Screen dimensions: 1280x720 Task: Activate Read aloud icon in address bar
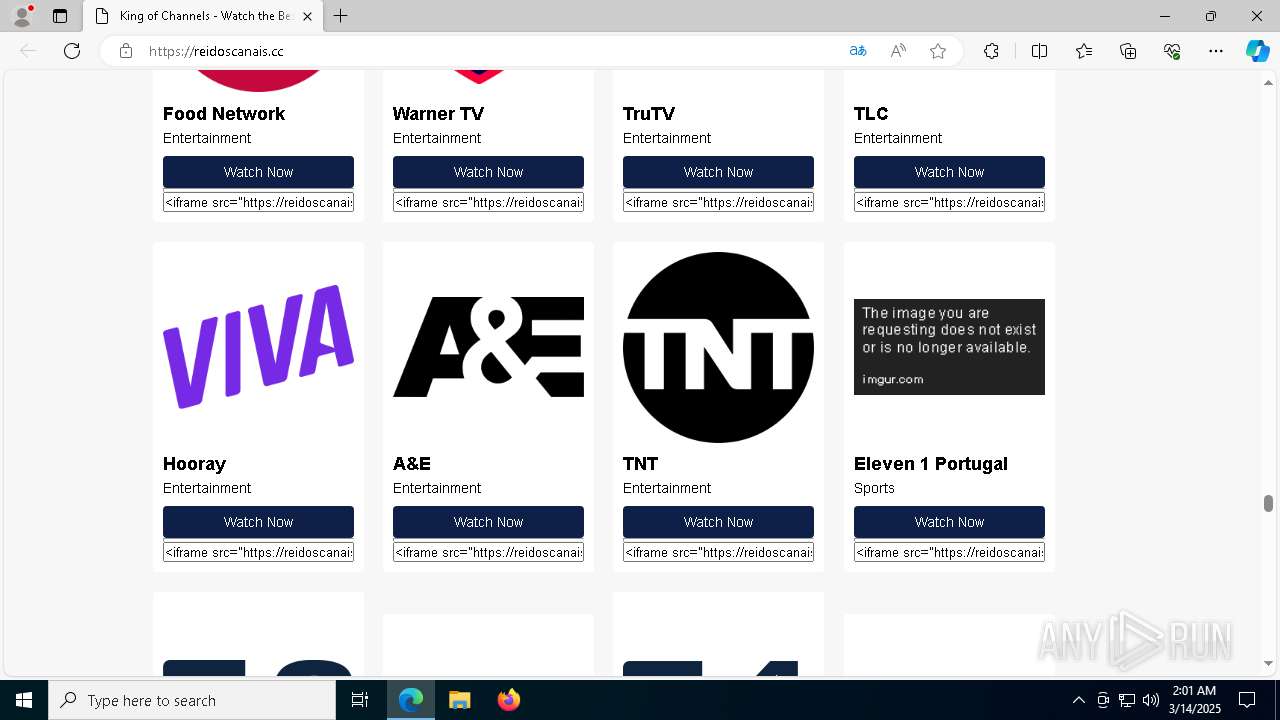tap(898, 51)
